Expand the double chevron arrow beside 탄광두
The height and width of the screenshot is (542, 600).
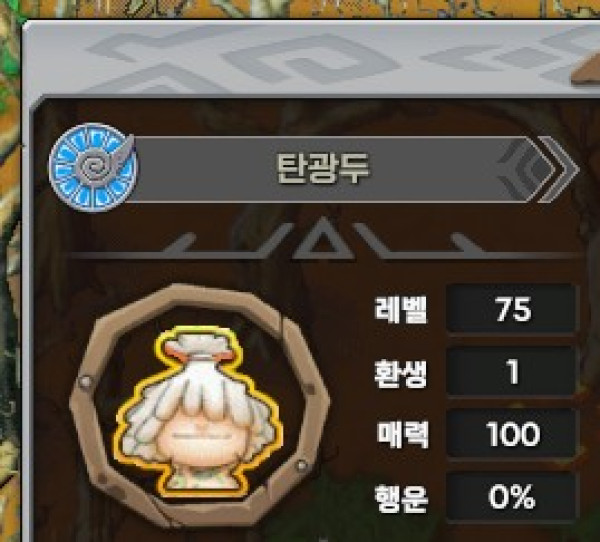(x=558, y=169)
